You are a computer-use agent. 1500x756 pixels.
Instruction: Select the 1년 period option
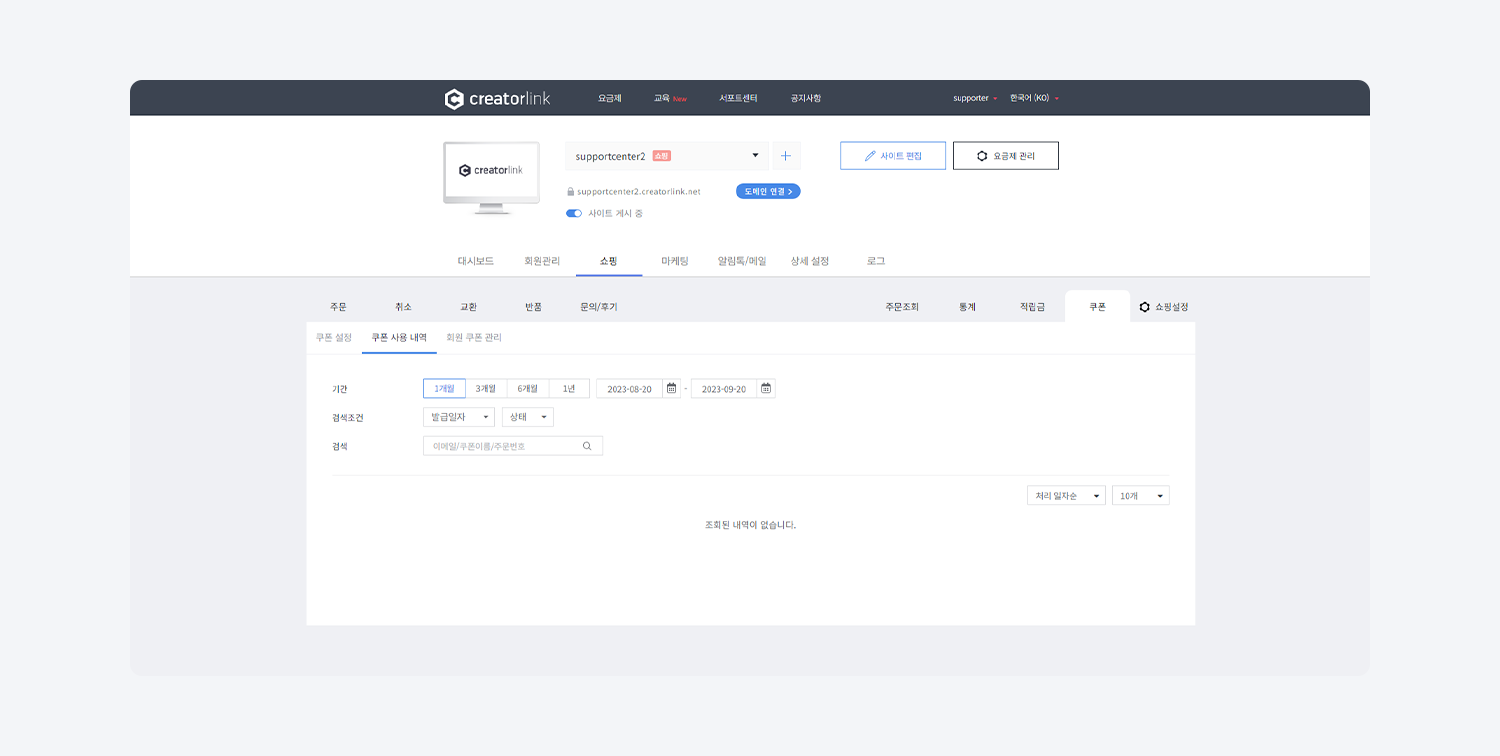point(569,389)
